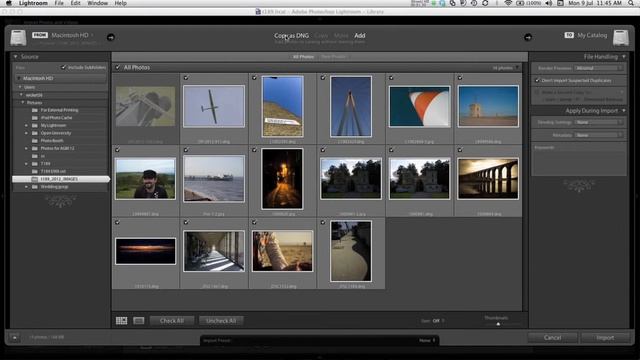Click the T189 folder icon

pyautogui.click(x=35, y=164)
